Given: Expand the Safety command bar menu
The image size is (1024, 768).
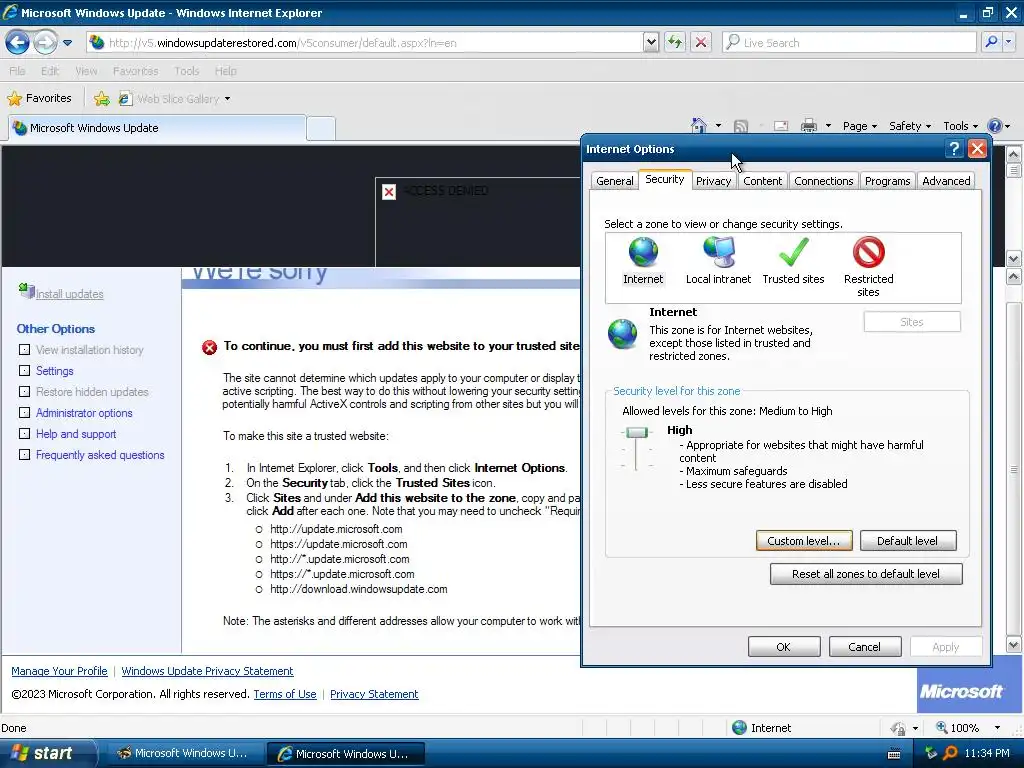Looking at the screenshot, I should [x=910, y=126].
